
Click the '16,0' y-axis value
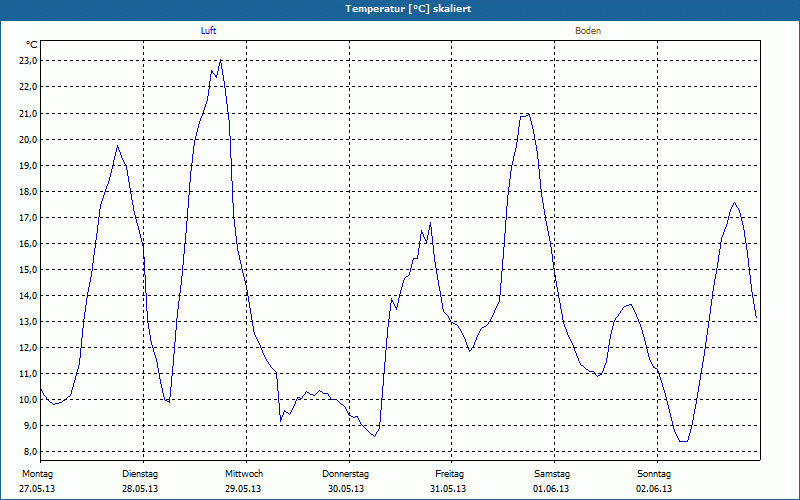coord(28,243)
